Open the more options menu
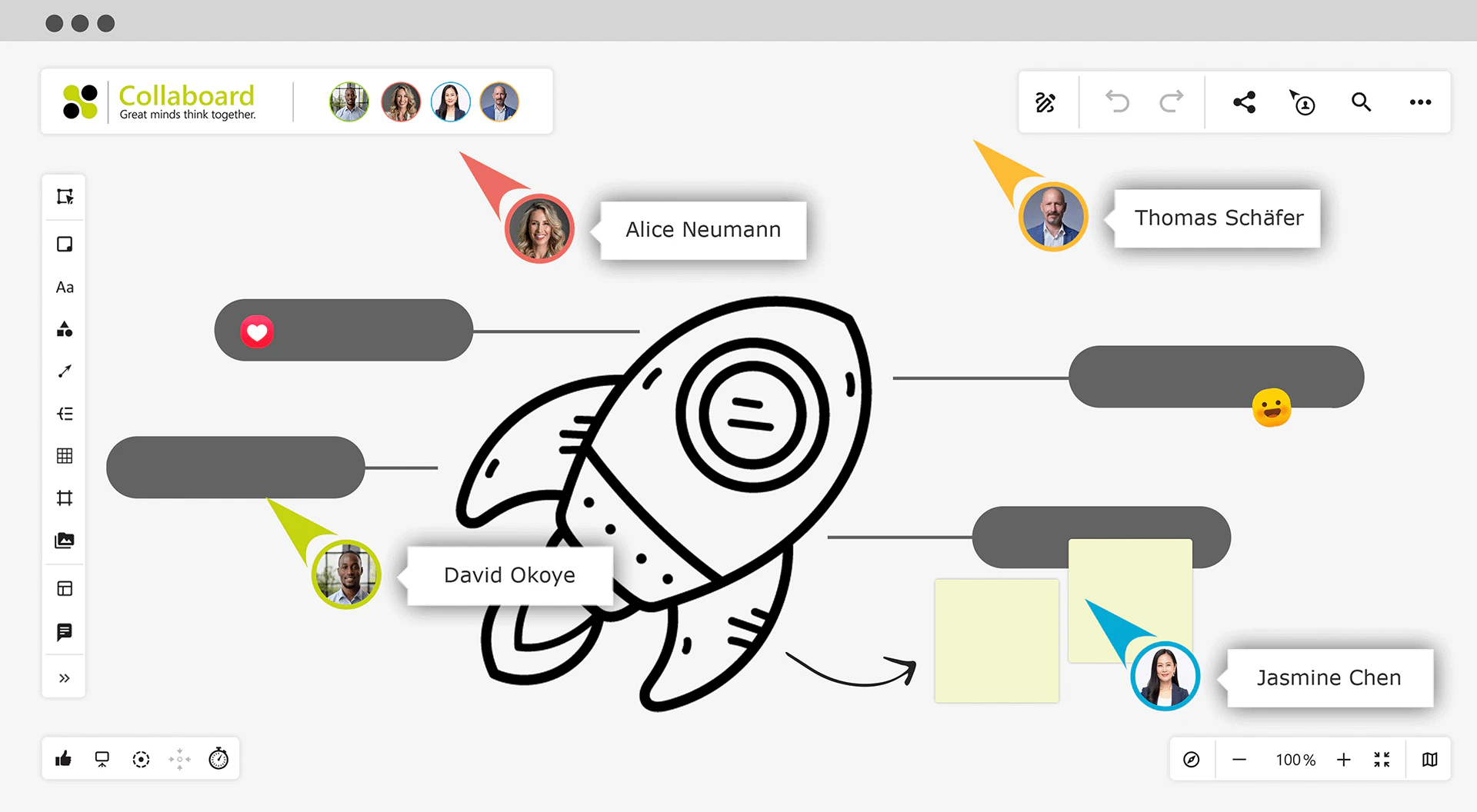 (1420, 101)
